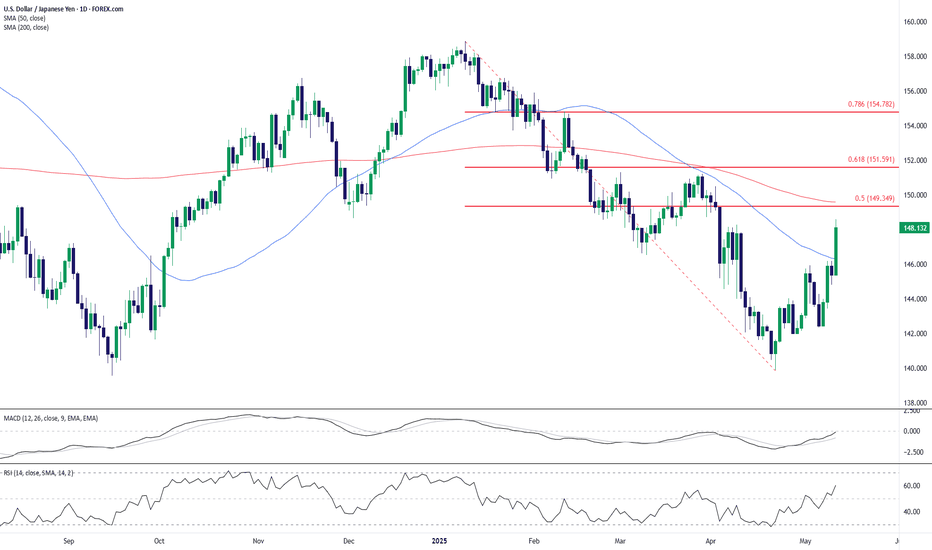This screenshot has height=550, width=932.
Task: Select the SMA (200, close) indicator label
Action: pyautogui.click(x=26, y=27)
